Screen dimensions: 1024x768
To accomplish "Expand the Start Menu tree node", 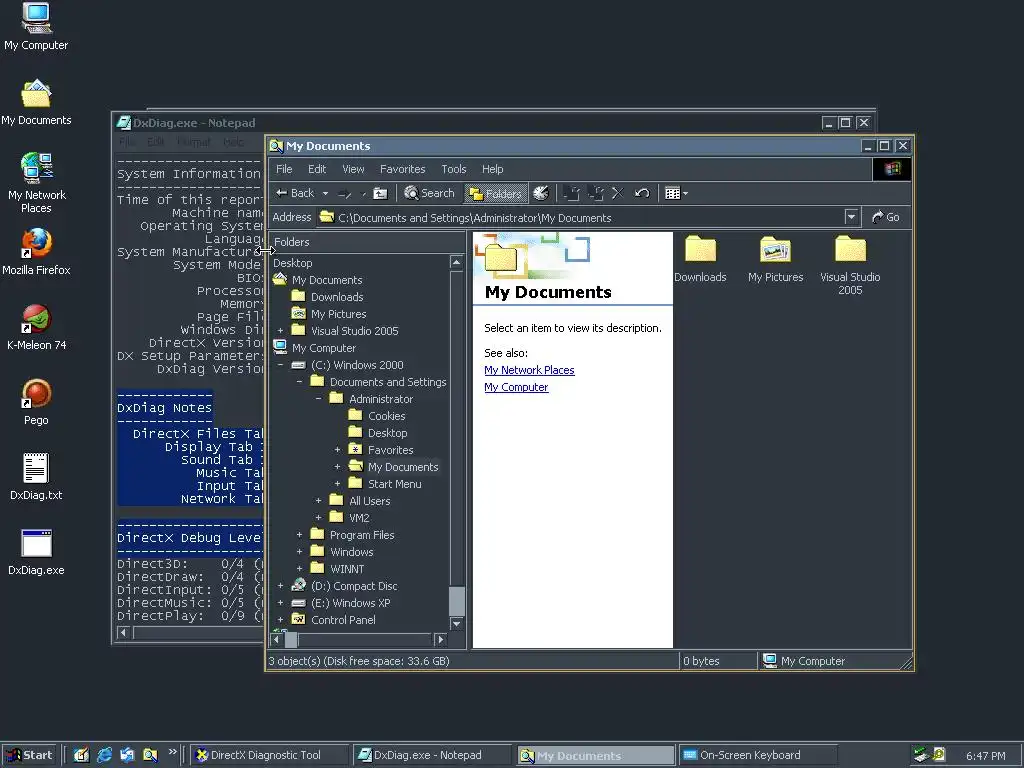I will (x=337, y=484).
